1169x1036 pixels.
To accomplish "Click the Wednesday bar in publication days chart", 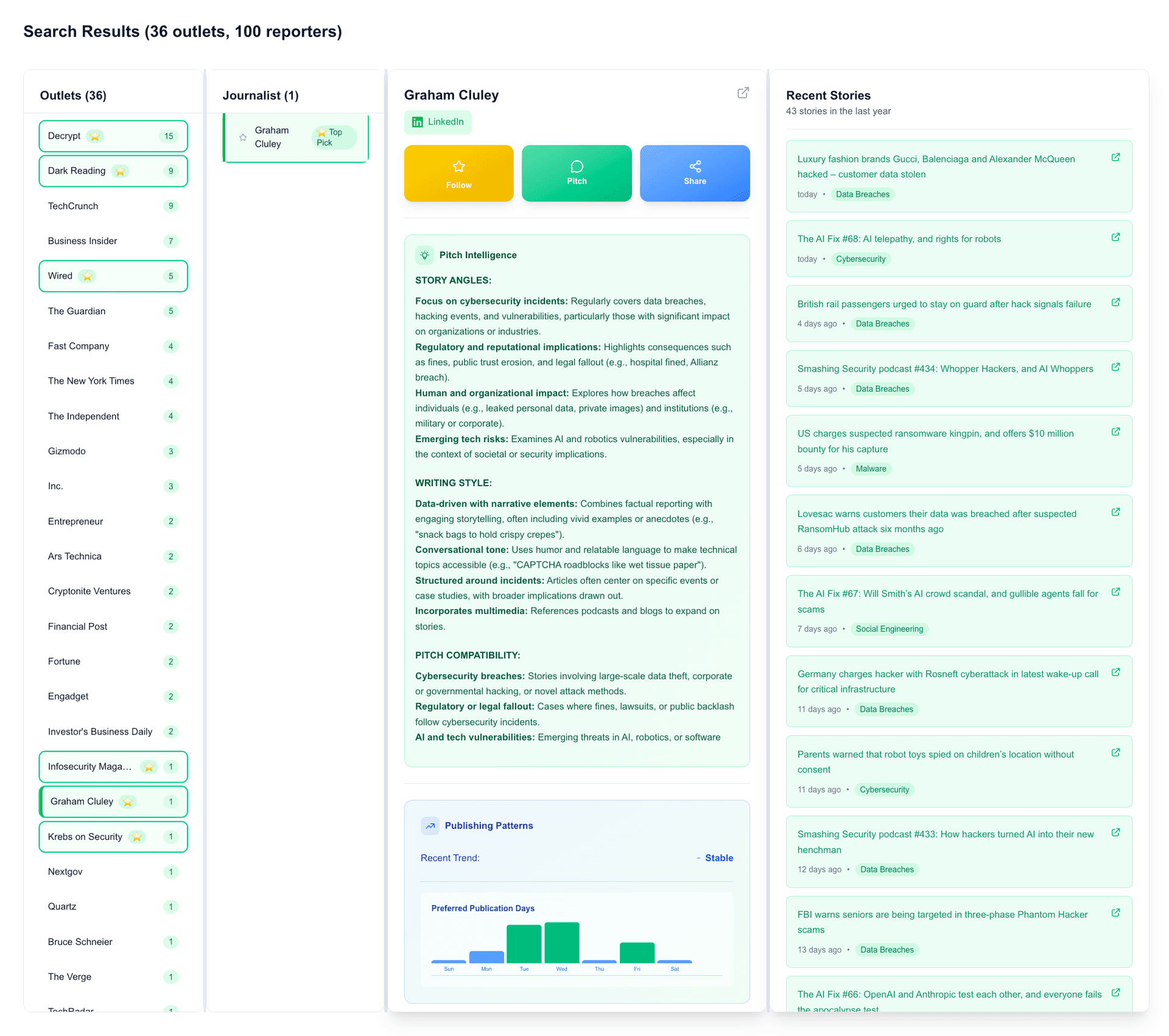I will (561, 942).
